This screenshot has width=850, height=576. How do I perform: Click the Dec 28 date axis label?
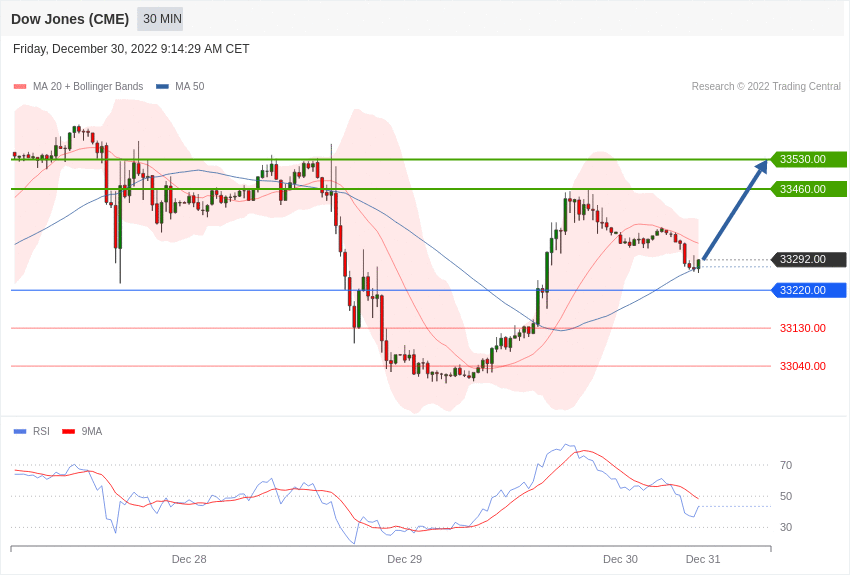(189, 559)
